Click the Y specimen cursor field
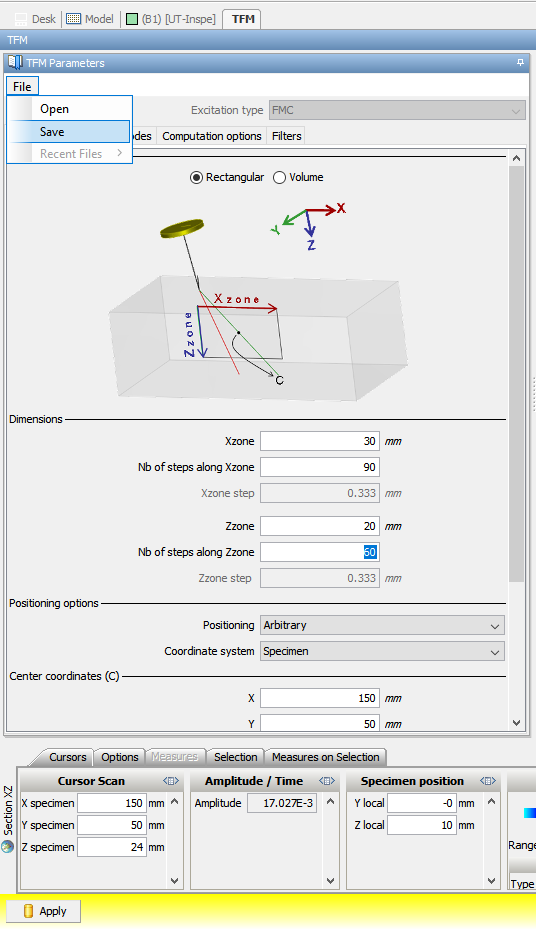Viewport: 536px width, 929px height. 112,825
